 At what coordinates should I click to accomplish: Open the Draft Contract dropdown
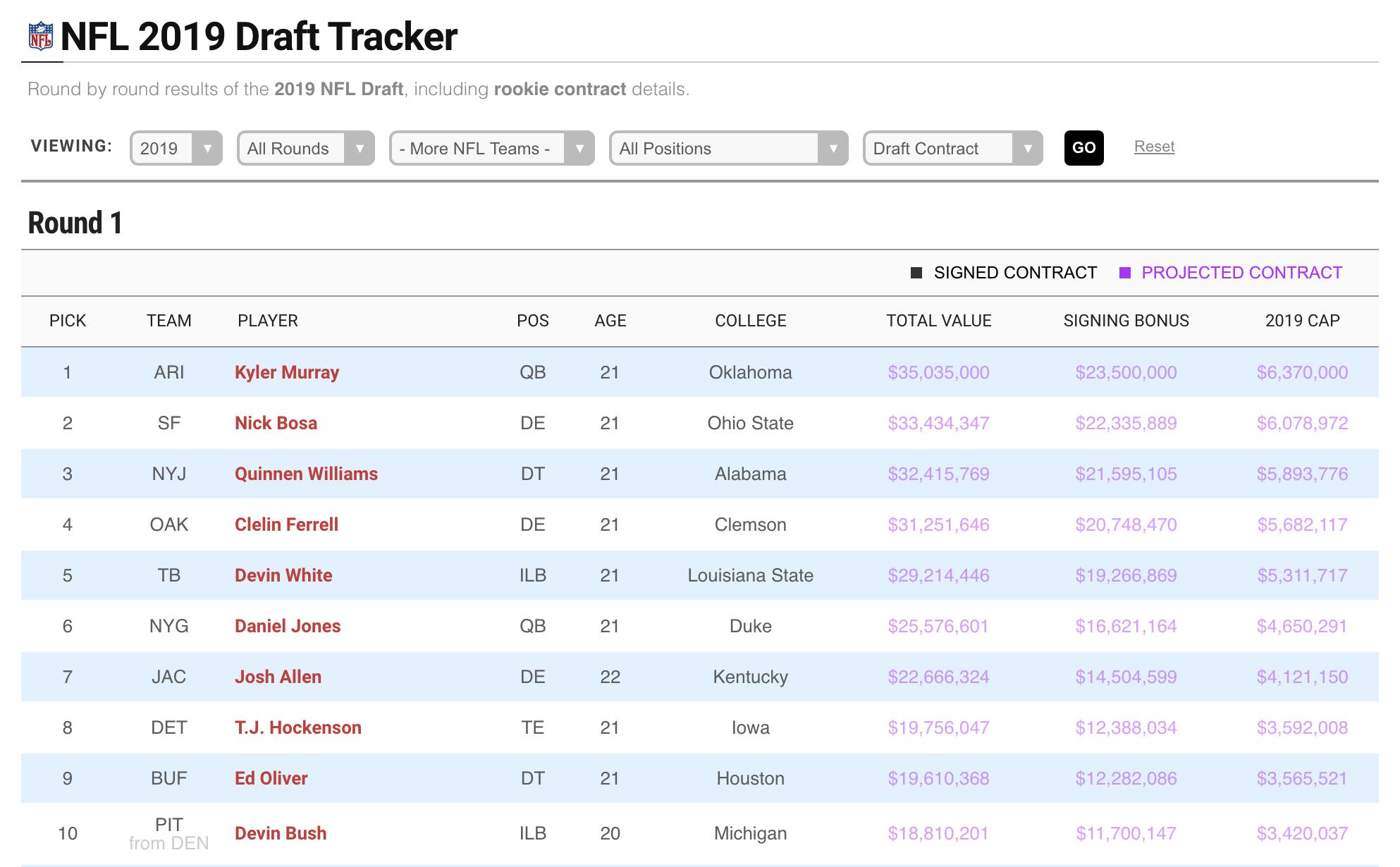(x=953, y=148)
